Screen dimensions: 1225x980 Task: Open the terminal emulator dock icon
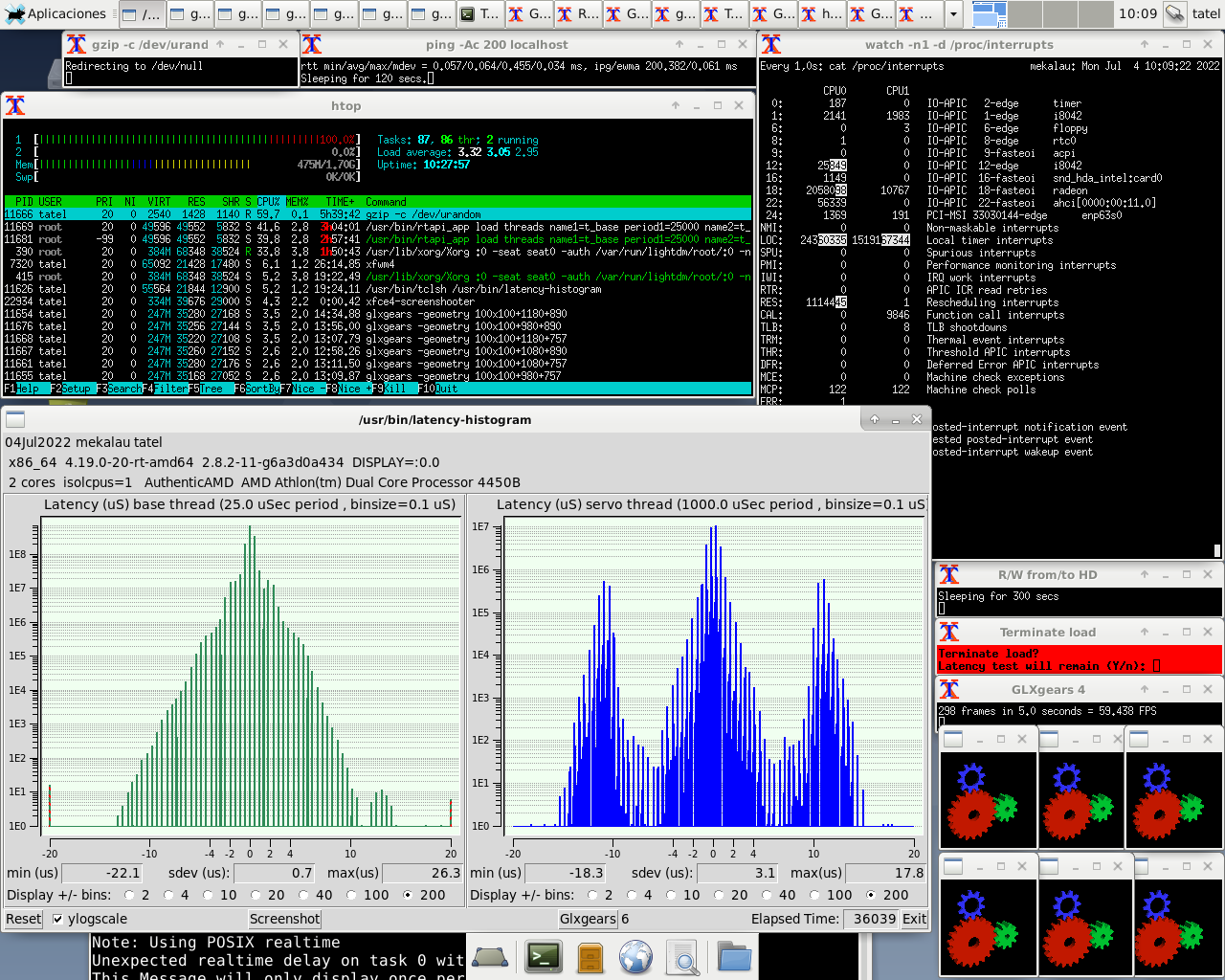click(x=544, y=957)
